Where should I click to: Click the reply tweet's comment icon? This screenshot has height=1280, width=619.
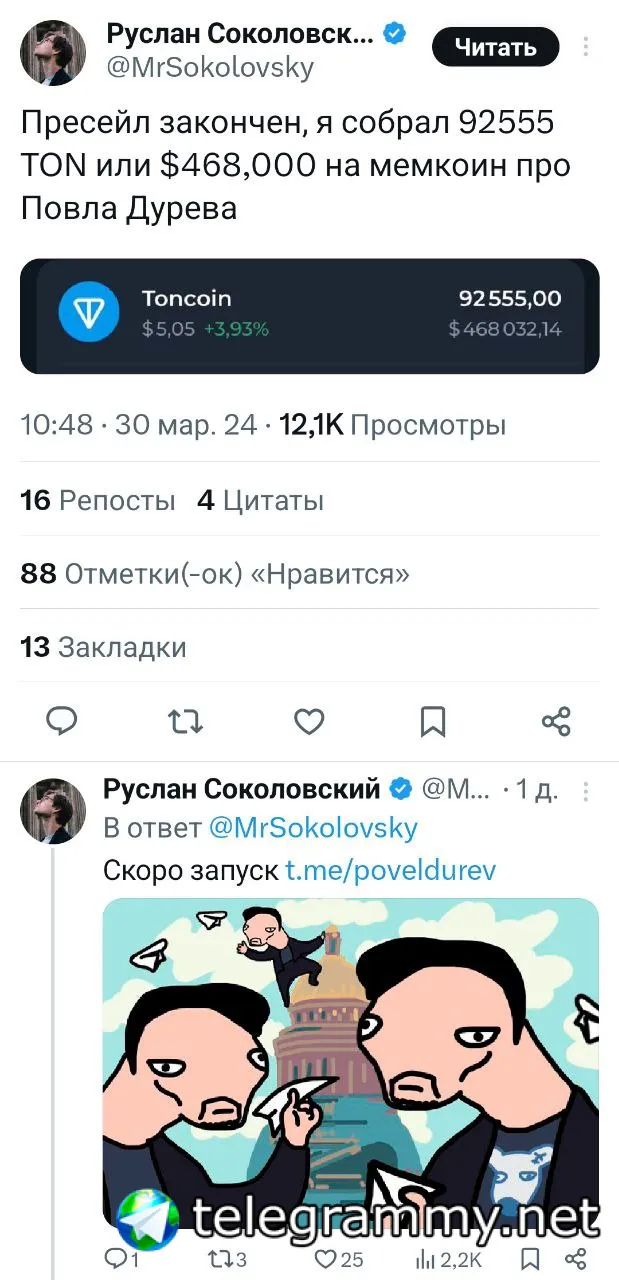pos(115,1259)
